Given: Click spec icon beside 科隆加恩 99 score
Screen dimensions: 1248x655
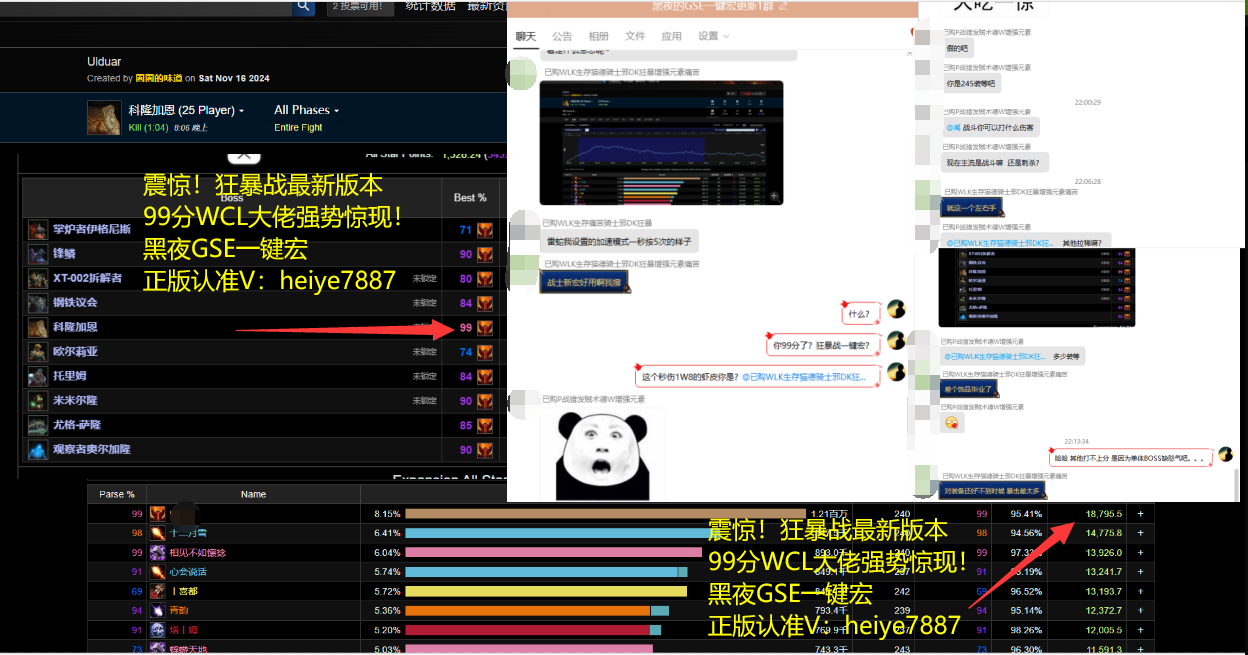Looking at the screenshot, I should pyautogui.click(x=485, y=327).
